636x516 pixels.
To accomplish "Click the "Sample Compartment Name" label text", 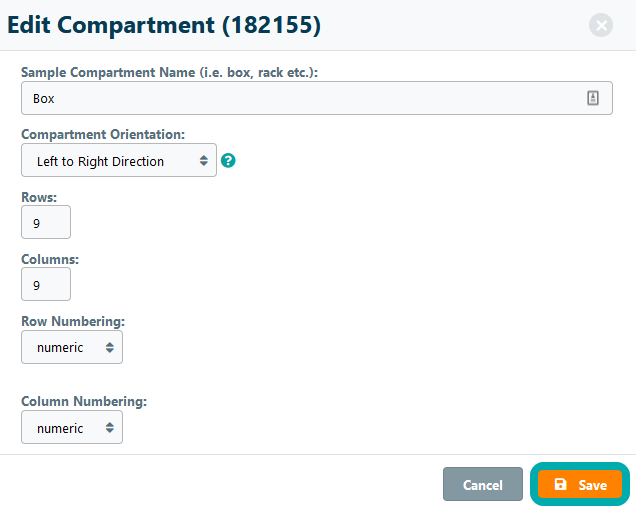I will [x=112, y=72].
